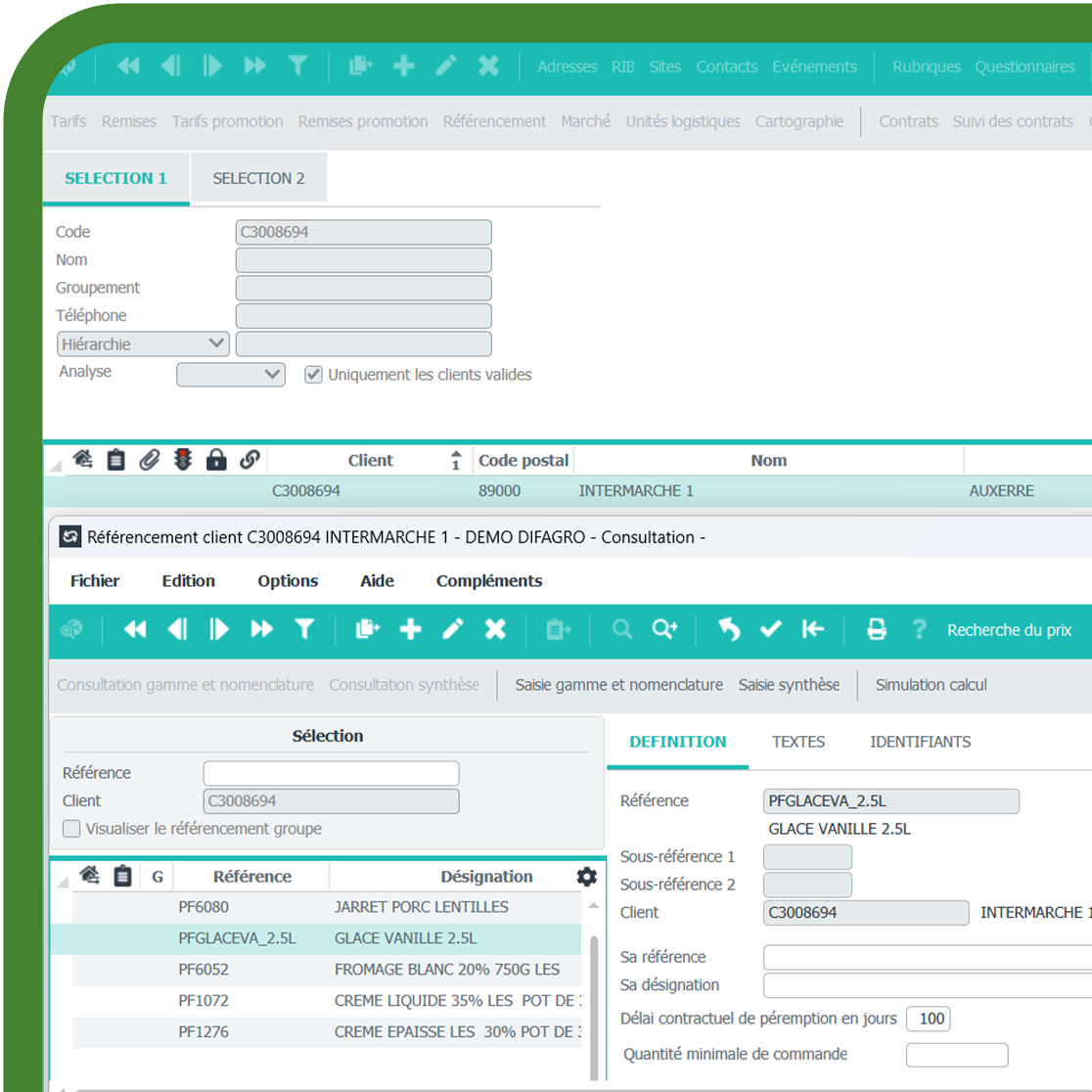Click the filter funnel in lower toolbar
The width and height of the screenshot is (1092, 1092).
pos(304,629)
